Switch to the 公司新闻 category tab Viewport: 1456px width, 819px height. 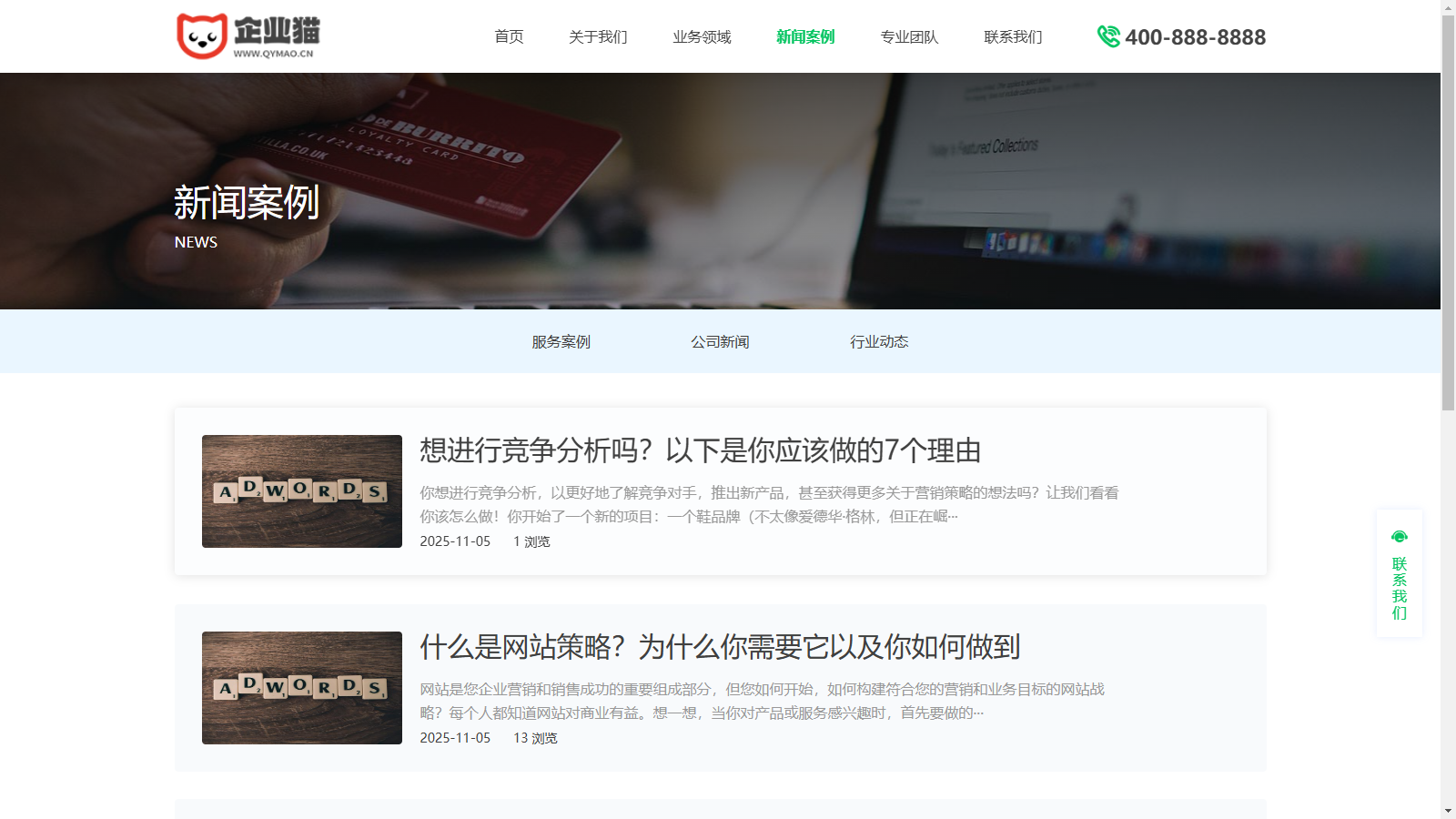(x=720, y=341)
